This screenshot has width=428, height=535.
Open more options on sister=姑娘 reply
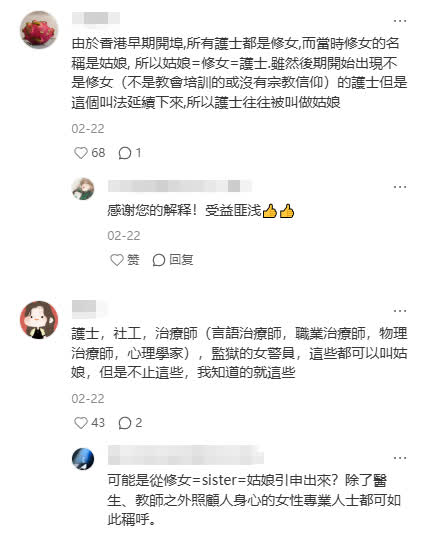(400, 458)
